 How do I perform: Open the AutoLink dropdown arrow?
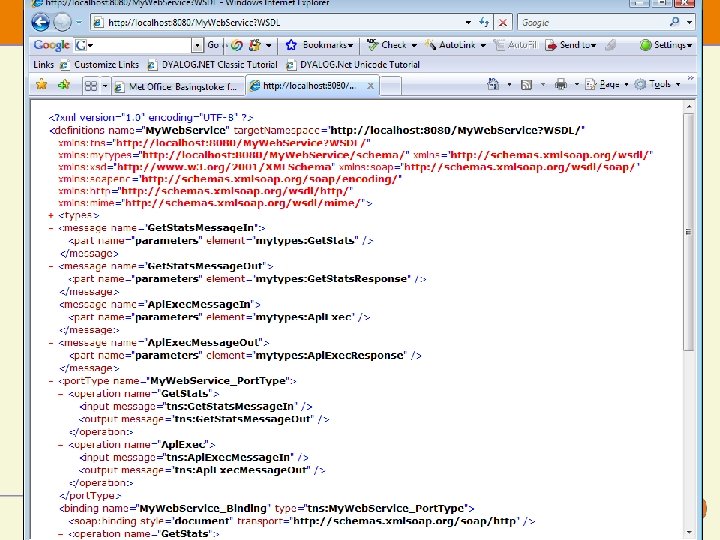483,45
